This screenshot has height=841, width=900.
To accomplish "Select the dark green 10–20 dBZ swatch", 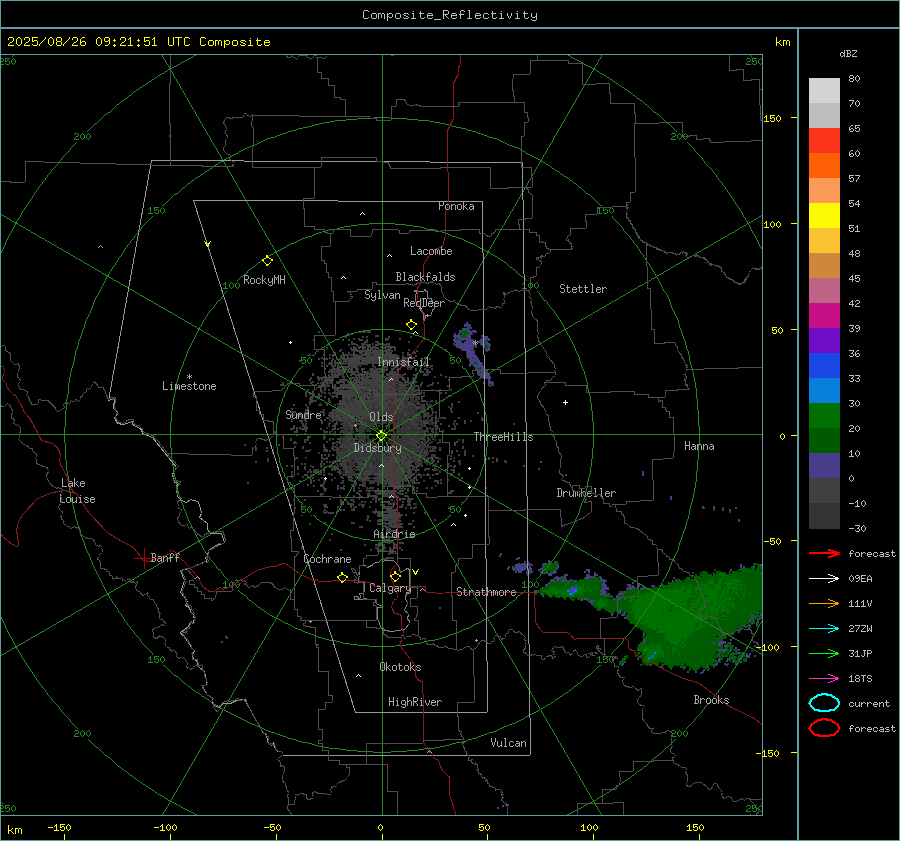I will (824, 441).
